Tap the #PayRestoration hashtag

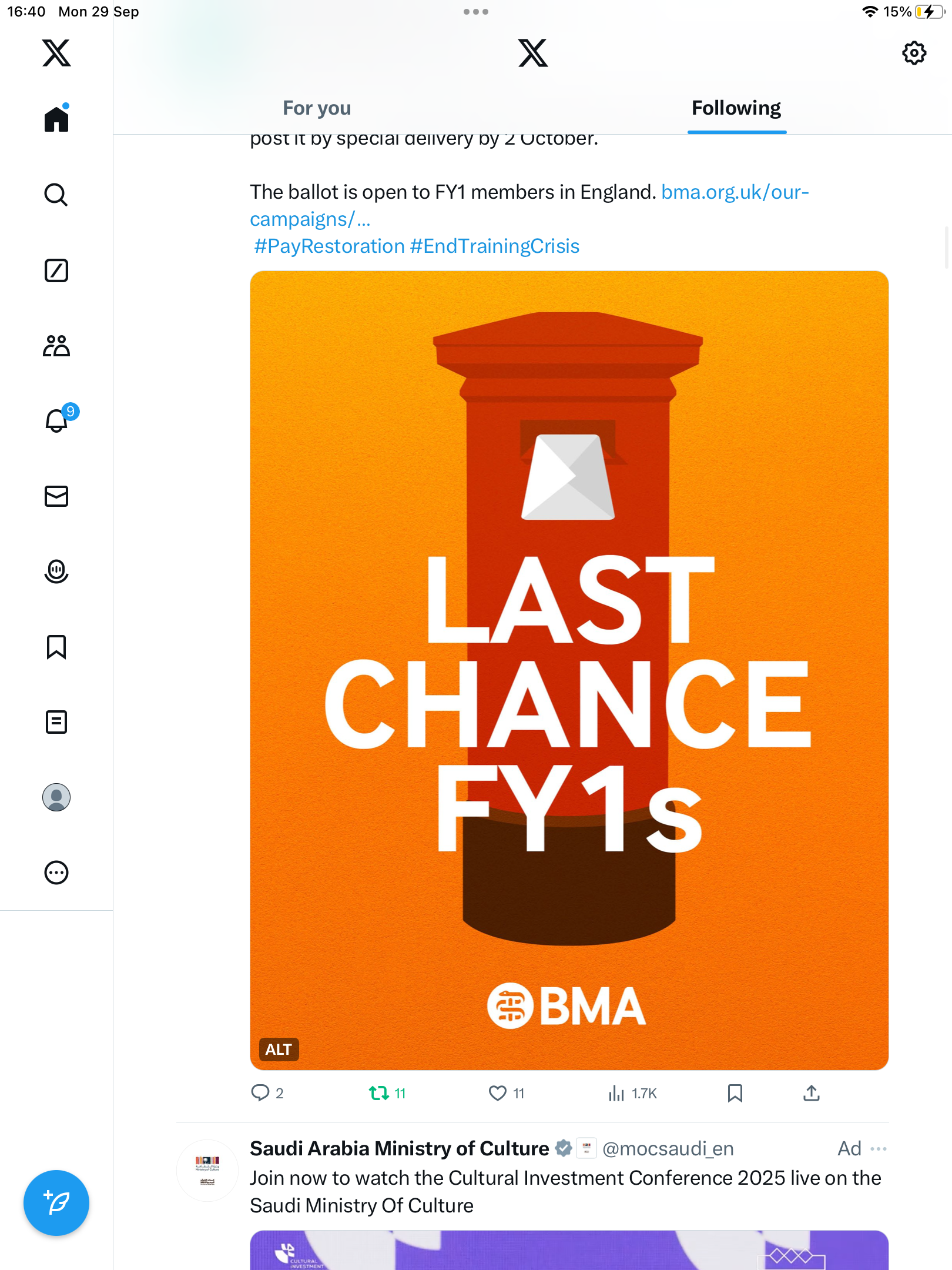329,246
